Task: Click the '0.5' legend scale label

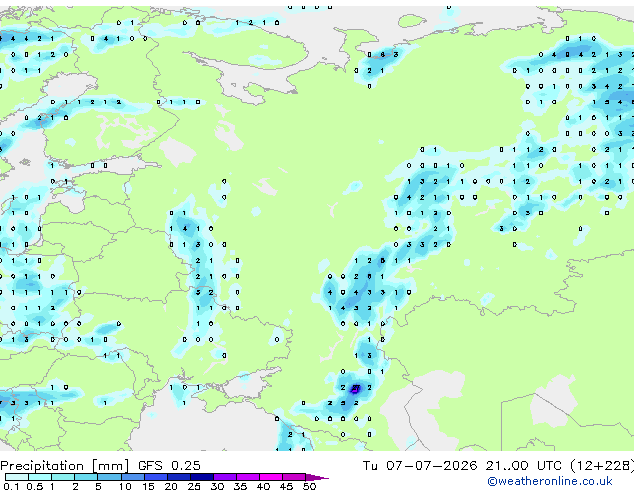Action: click(34, 486)
